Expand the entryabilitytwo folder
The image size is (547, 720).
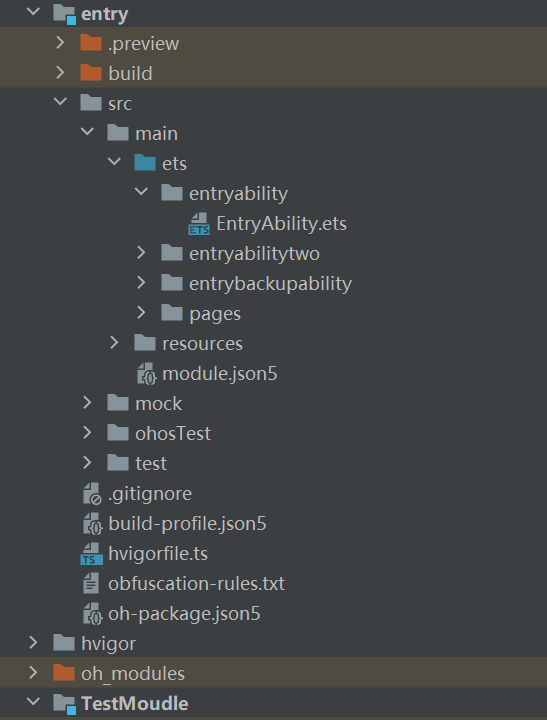point(141,253)
